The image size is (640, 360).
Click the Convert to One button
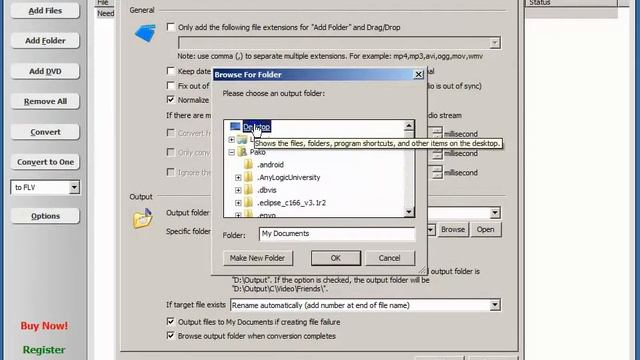pos(45,162)
